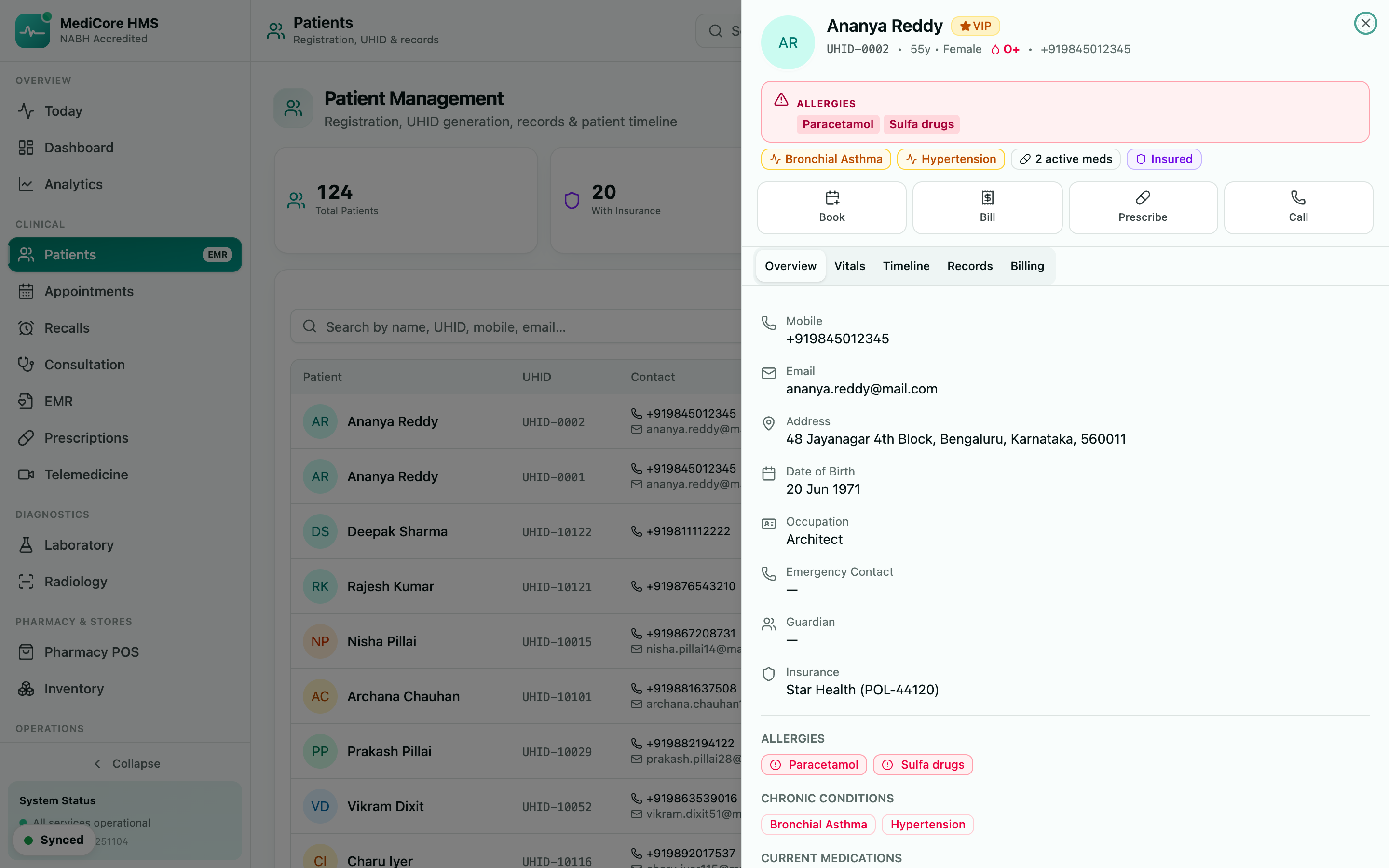Click the map pin icon beside Address
Viewport: 1389px width, 868px height.
[769, 423]
